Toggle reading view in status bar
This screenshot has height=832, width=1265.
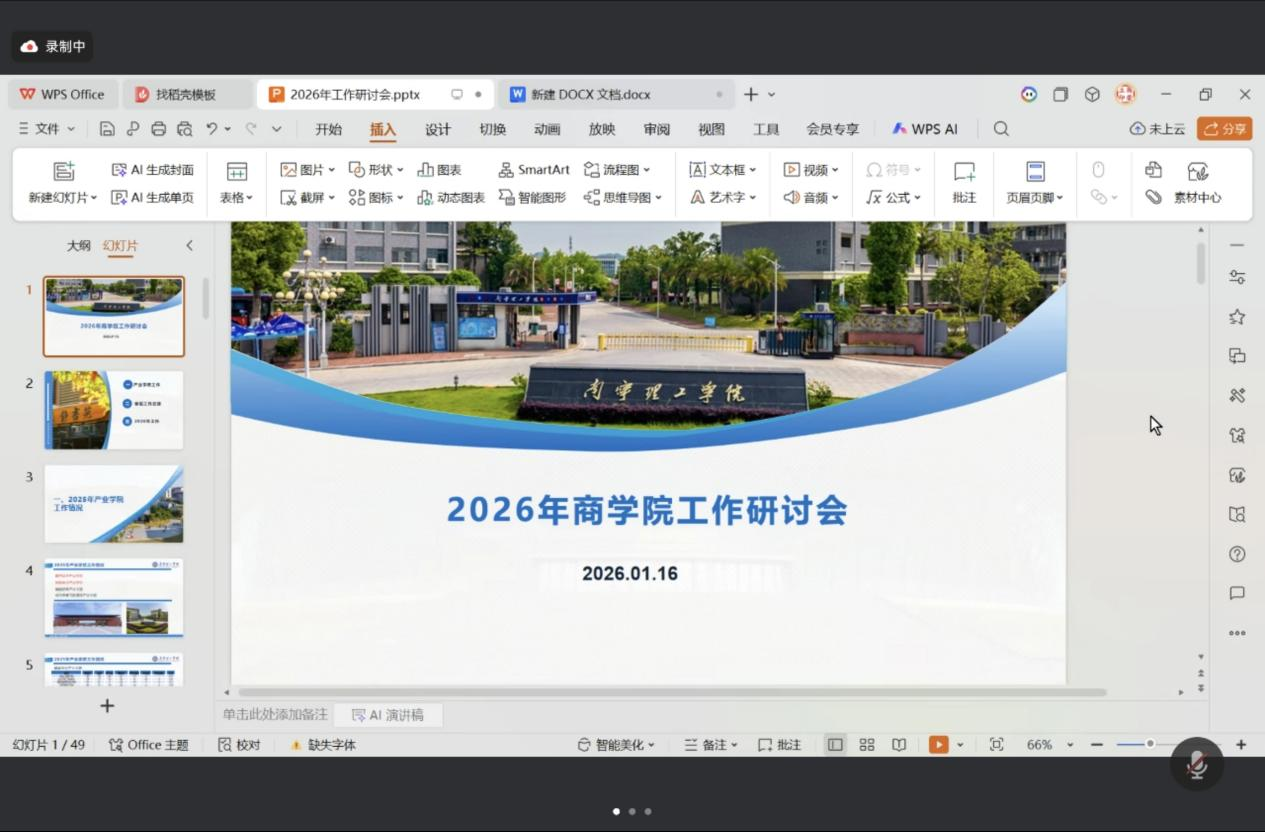click(899, 745)
